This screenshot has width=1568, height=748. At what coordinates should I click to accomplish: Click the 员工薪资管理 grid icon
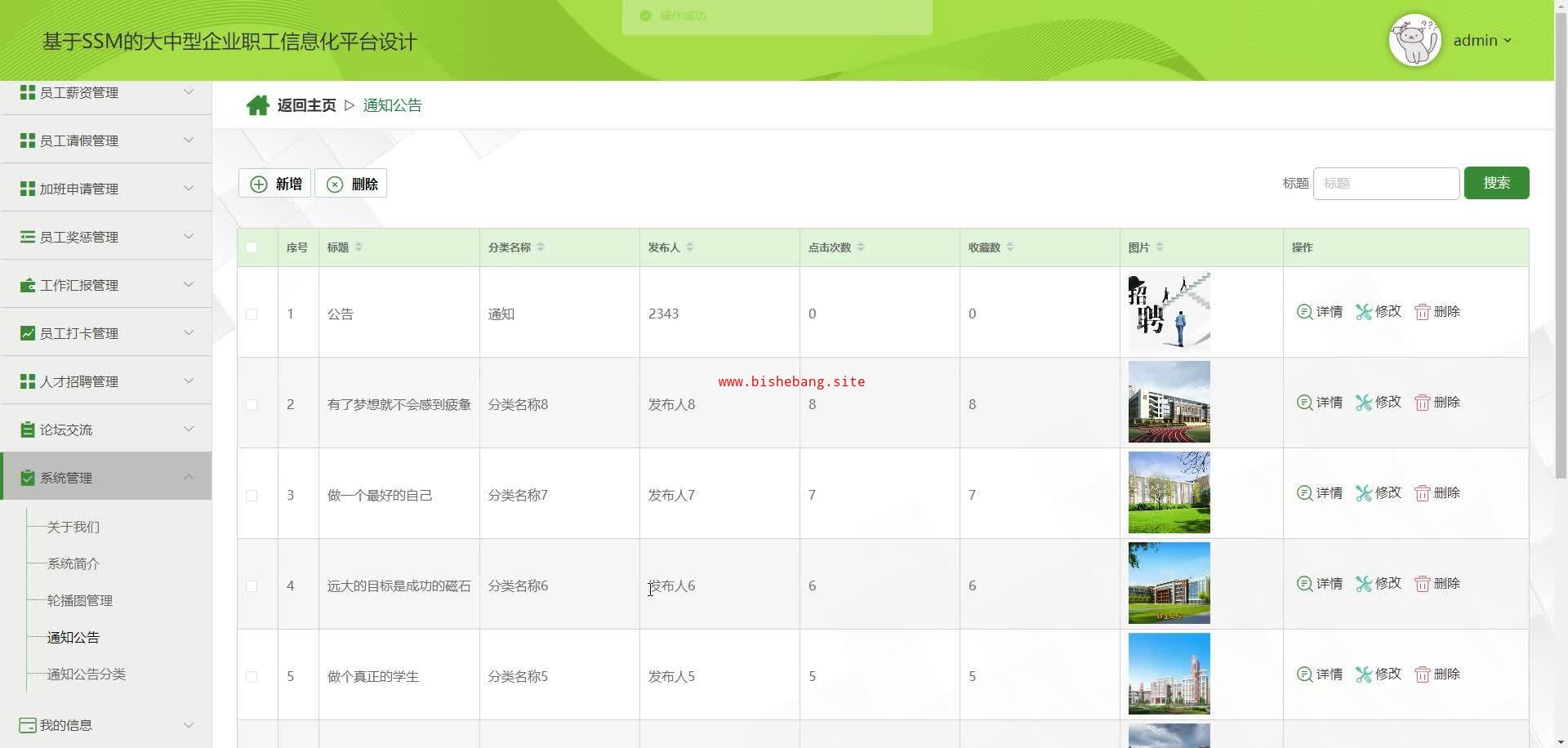tap(28, 92)
